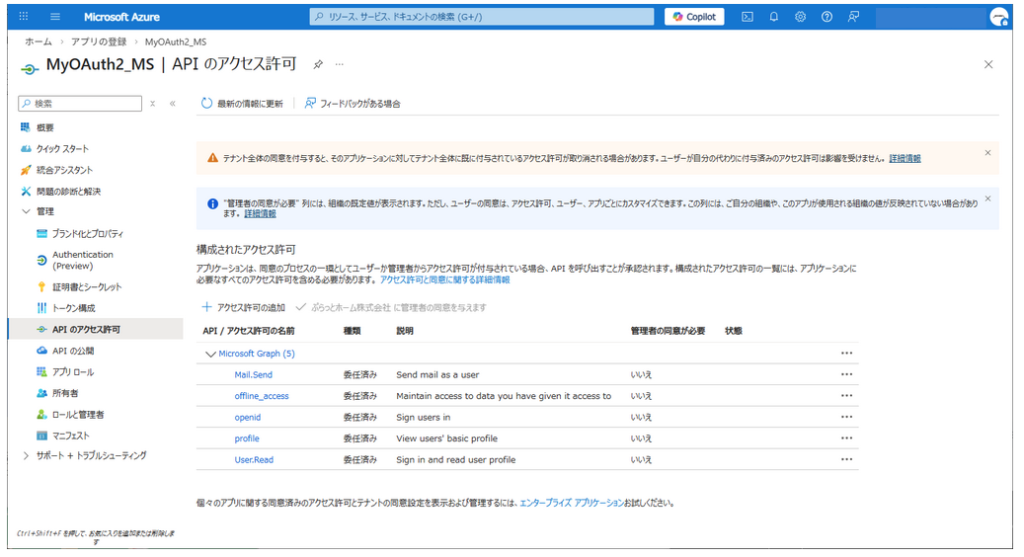Open more options for Mail.Send row
The height and width of the screenshot is (557, 1024).
(846, 375)
